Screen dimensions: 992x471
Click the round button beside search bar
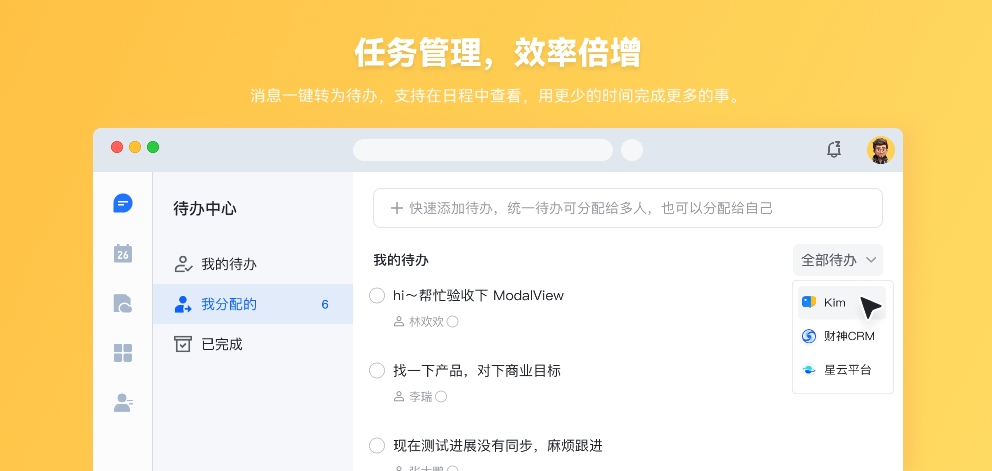click(632, 150)
